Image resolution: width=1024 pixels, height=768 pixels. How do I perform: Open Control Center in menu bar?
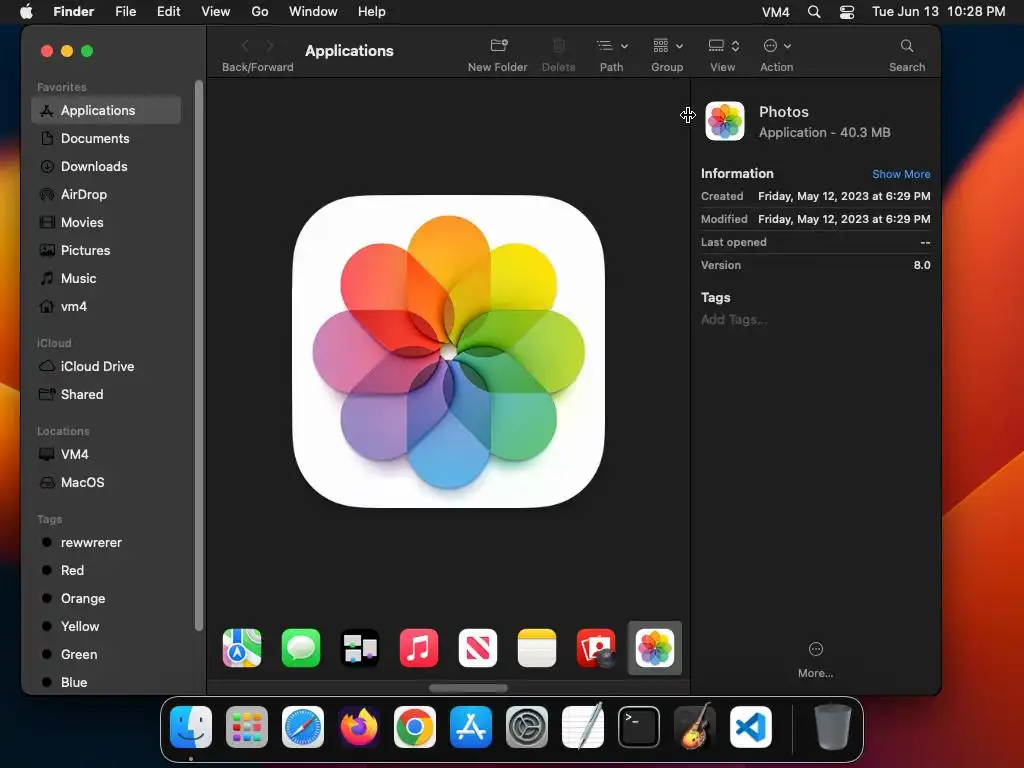(847, 12)
